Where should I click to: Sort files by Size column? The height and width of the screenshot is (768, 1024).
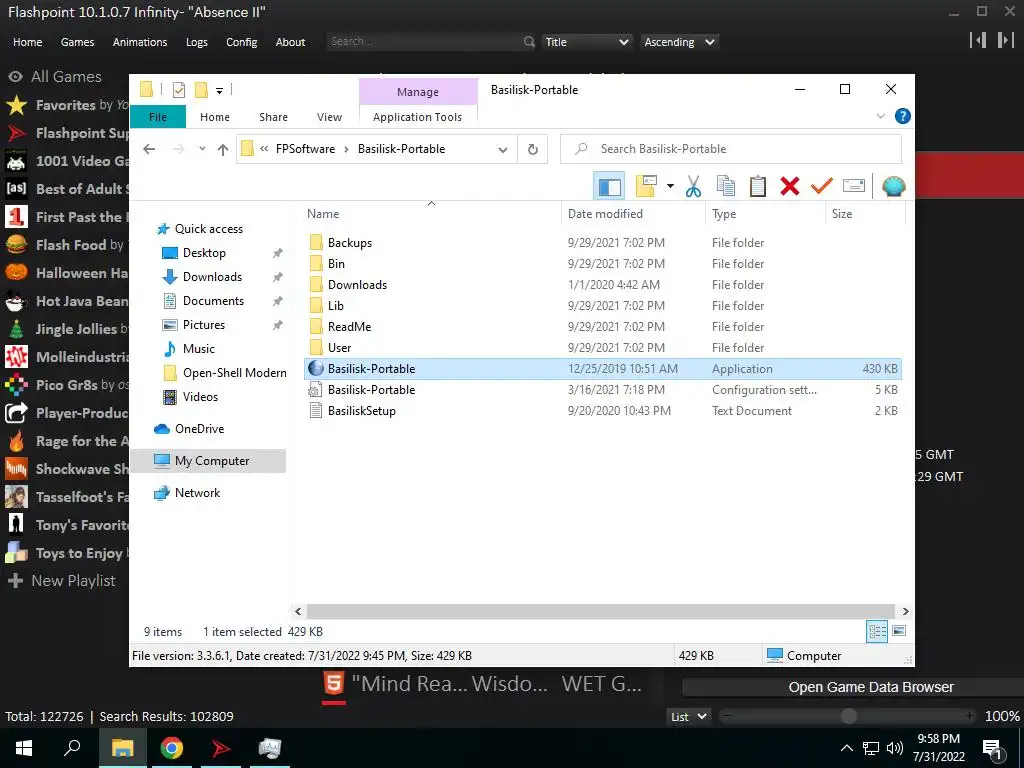click(865, 214)
